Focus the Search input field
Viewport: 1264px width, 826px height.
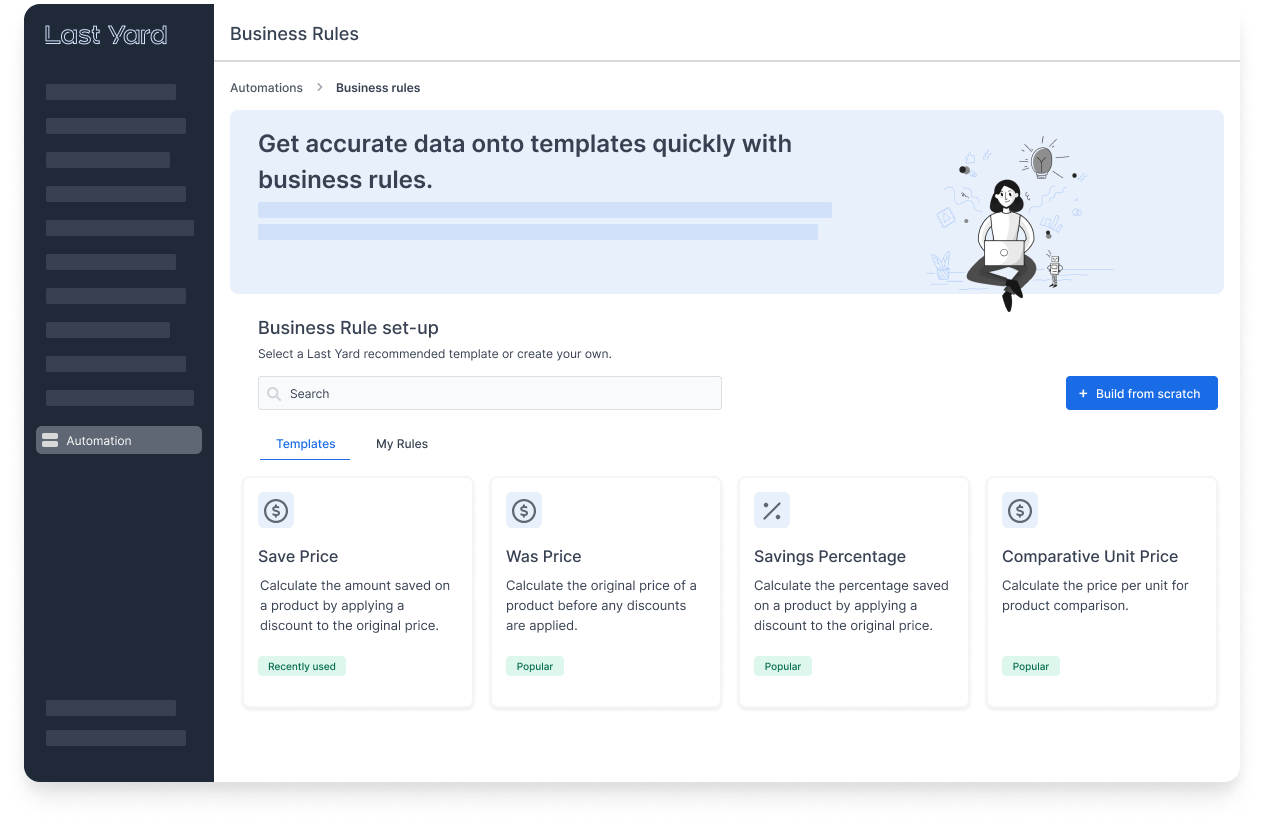500,394
